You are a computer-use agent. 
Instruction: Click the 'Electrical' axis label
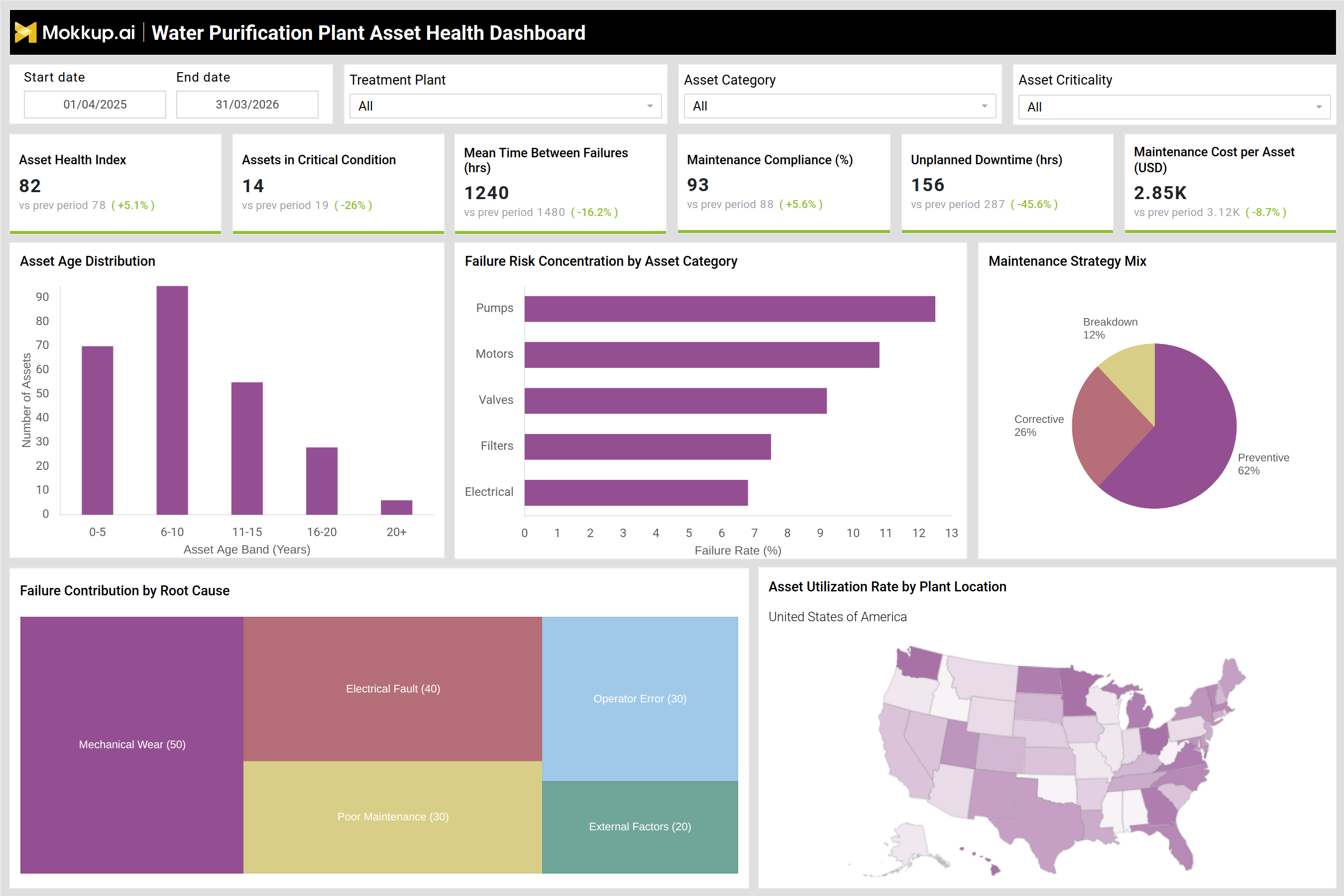click(489, 491)
